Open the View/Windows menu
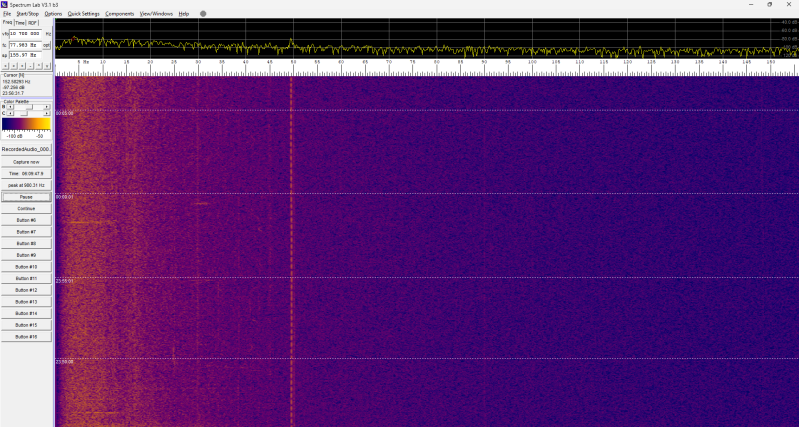The height and width of the screenshot is (427, 799). (156, 14)
